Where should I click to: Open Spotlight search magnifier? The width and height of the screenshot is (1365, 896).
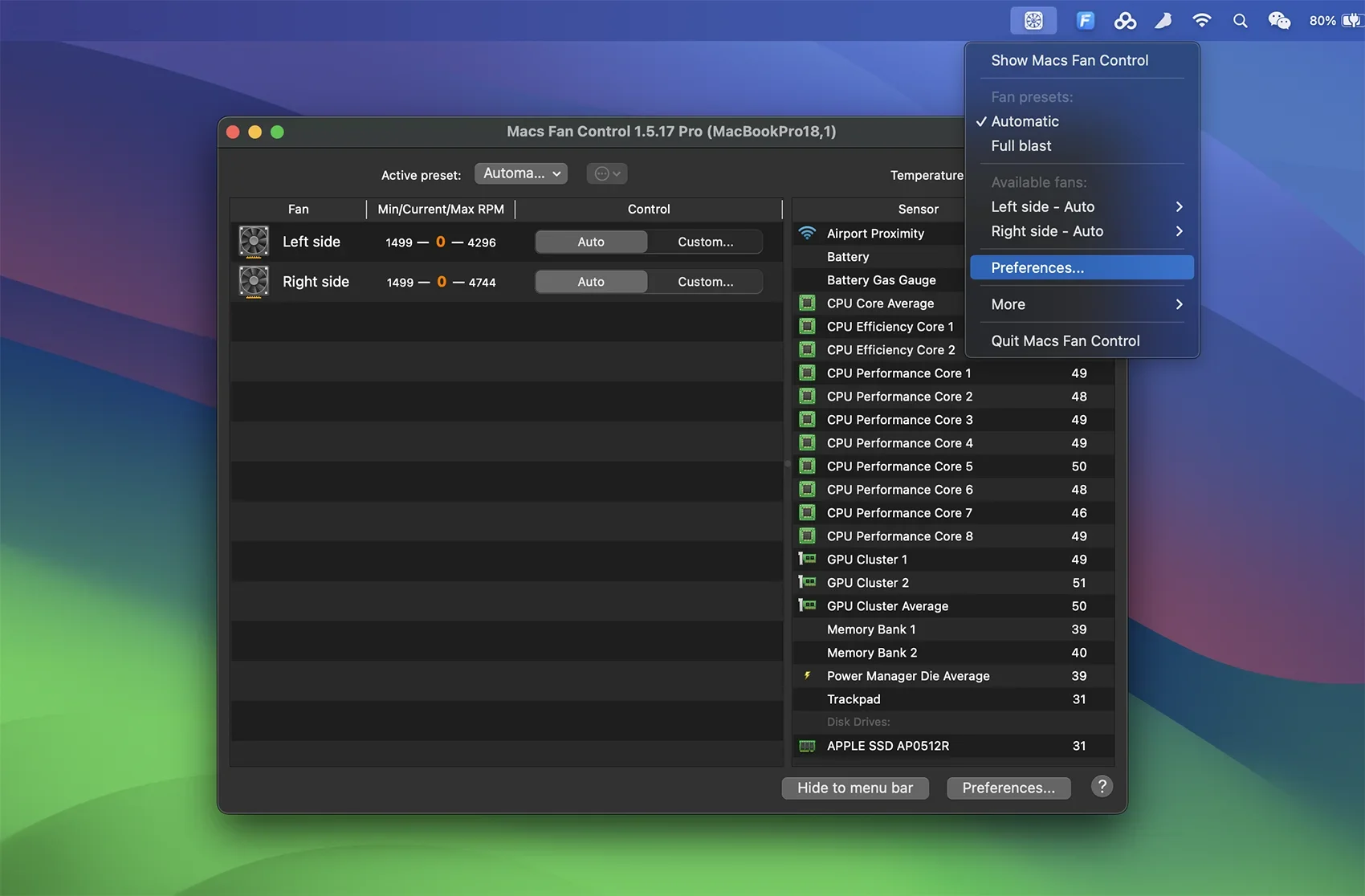[1241, 21]
